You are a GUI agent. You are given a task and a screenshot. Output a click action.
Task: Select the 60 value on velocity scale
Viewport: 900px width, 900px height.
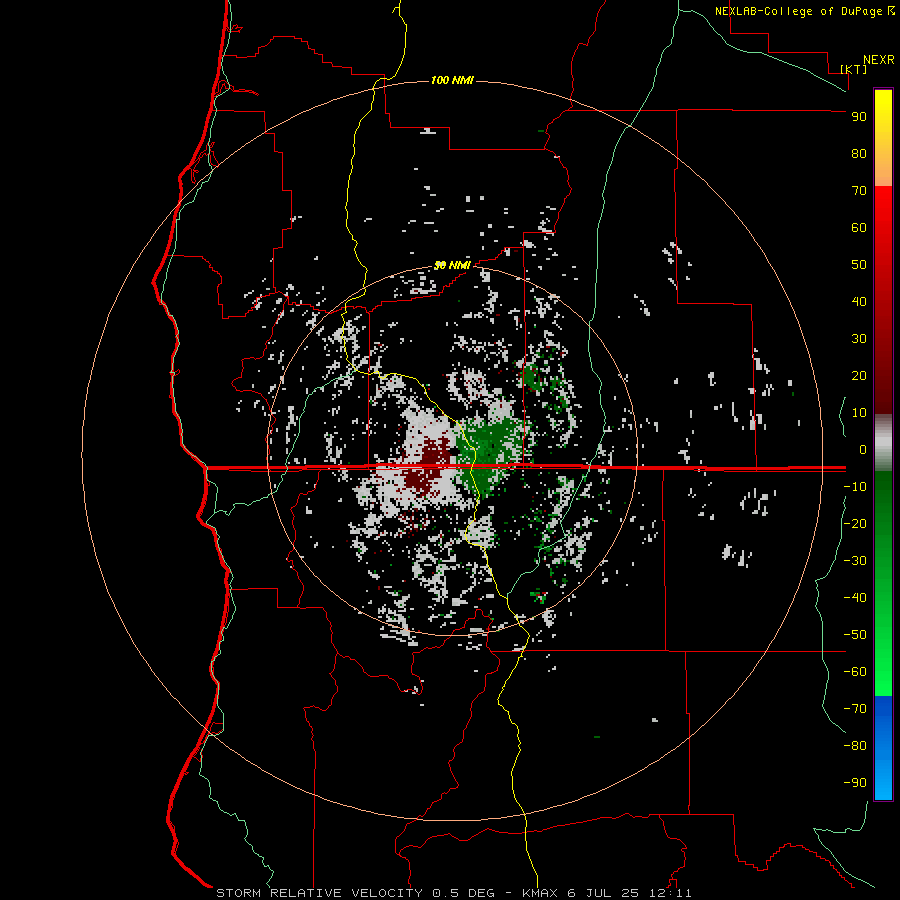point(859,227)
